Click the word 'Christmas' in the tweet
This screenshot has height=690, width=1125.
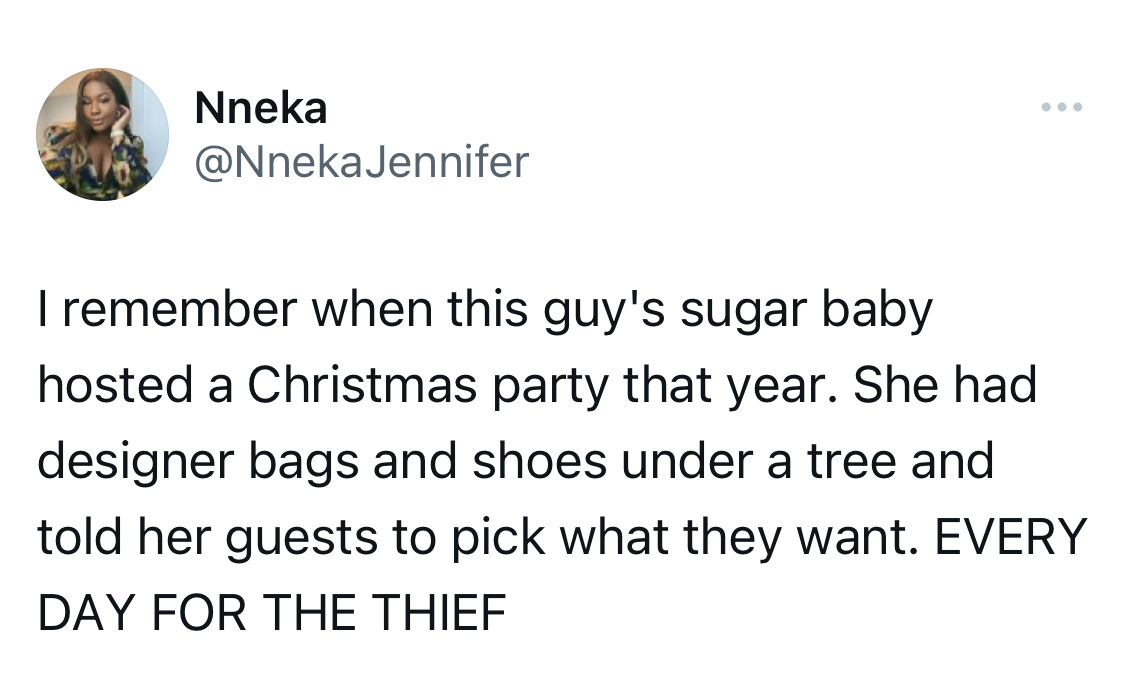point(362,384)
